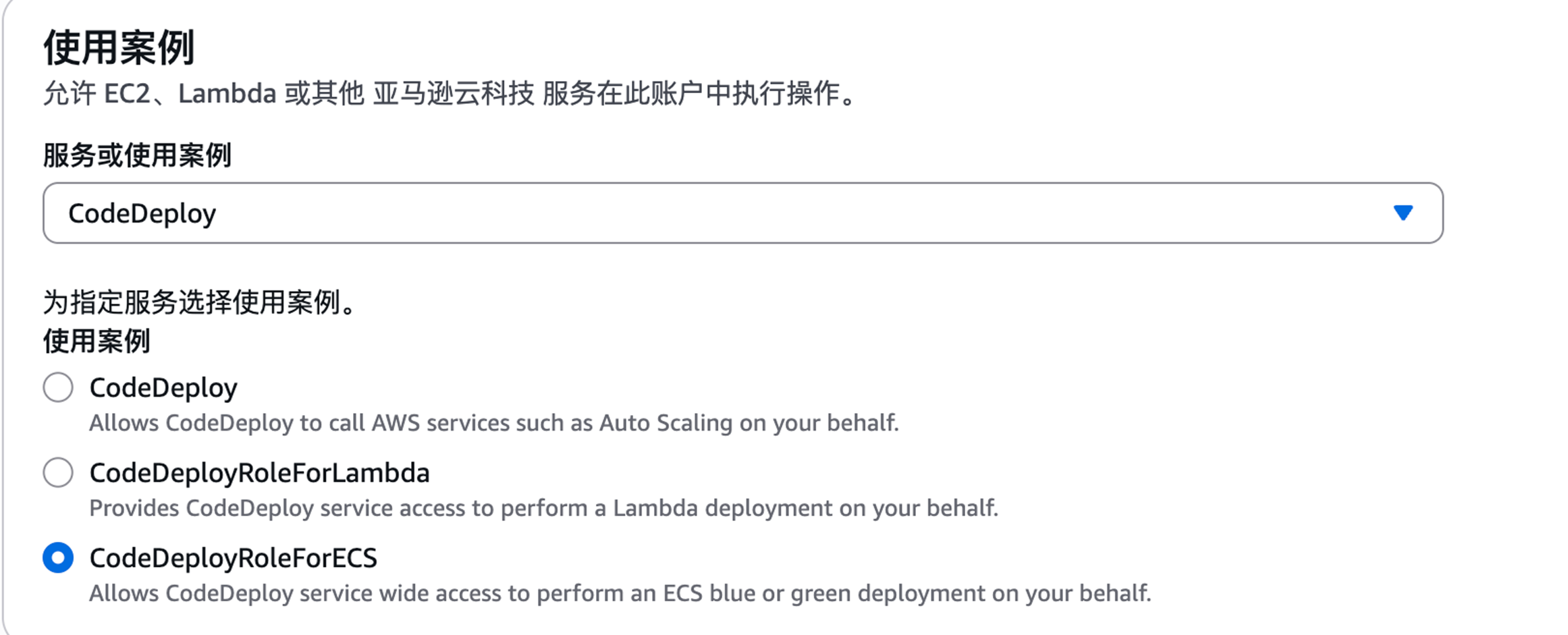The image size is (1568, 635).
Task: Click the CodeDeploy value text inside the dropdown
Action: tap(142, 214)
